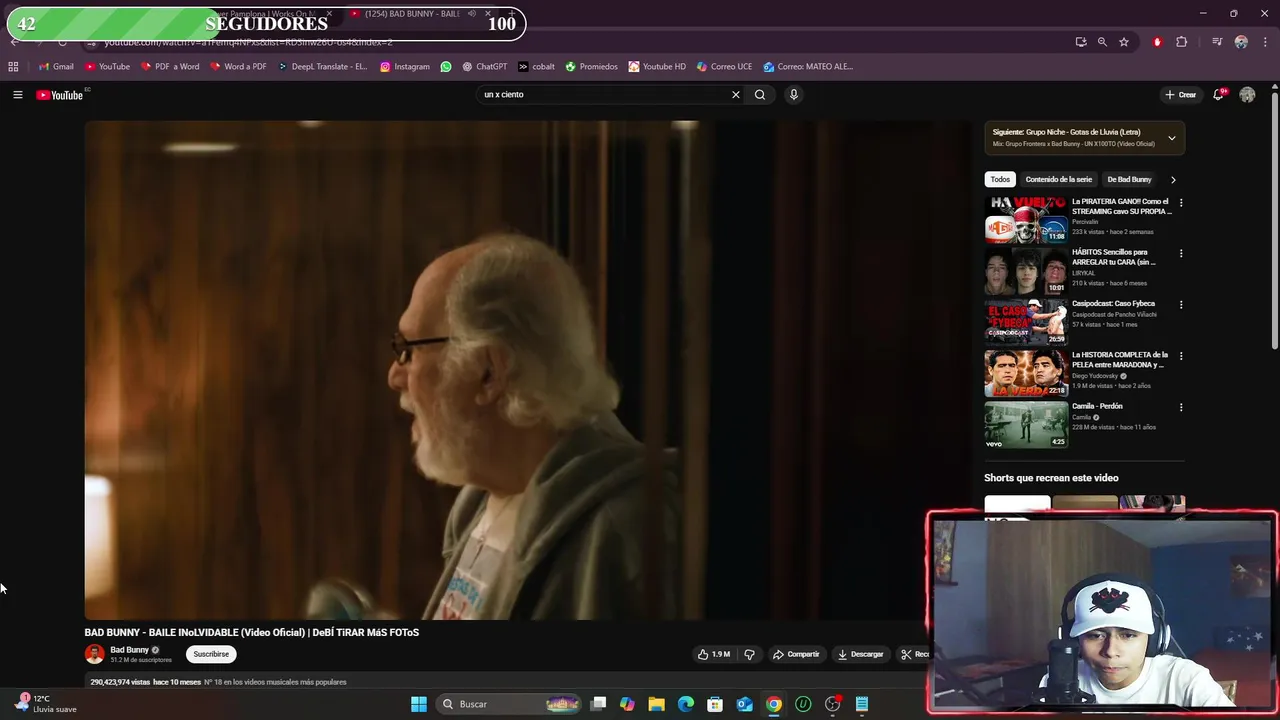The image size is (1280, 720).
Task: Open the WhatsApp bookmark icon
Action: point(446,67)
